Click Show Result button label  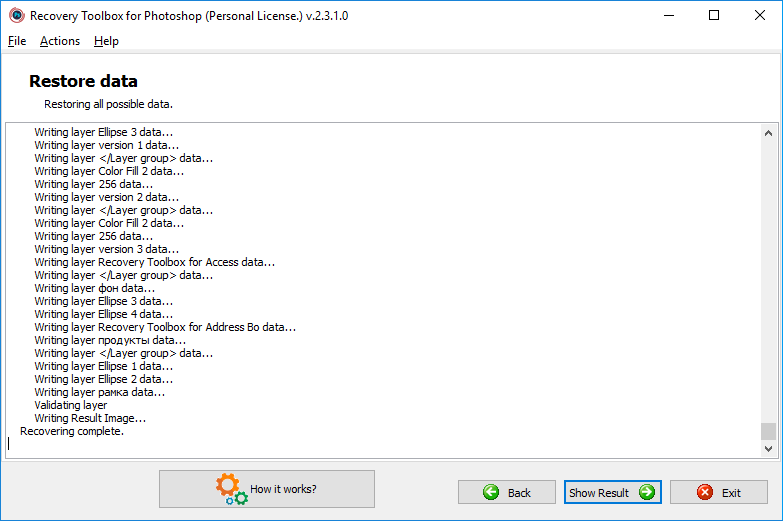pos(599,493)
